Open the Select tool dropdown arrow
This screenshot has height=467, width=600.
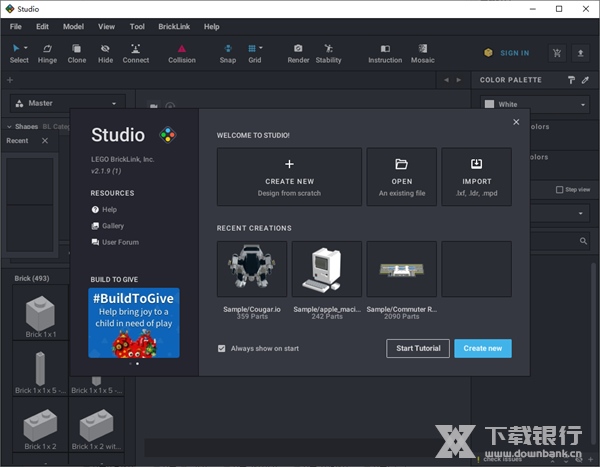[26, 48]
